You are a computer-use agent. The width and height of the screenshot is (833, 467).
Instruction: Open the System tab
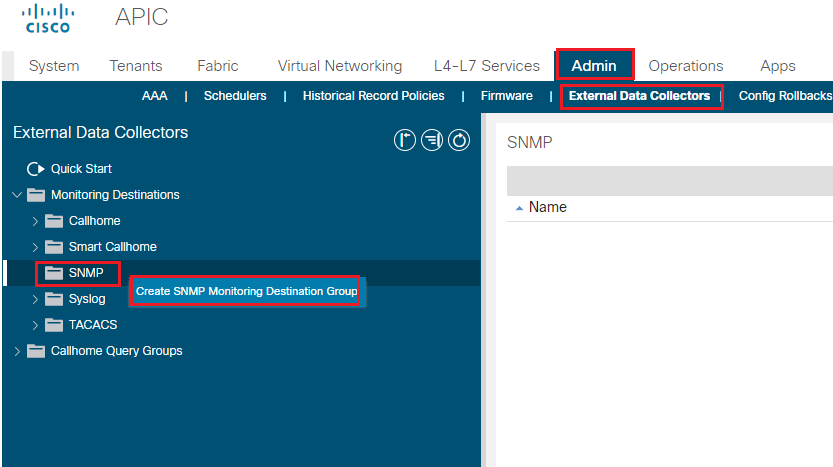(x=54, y=66)
